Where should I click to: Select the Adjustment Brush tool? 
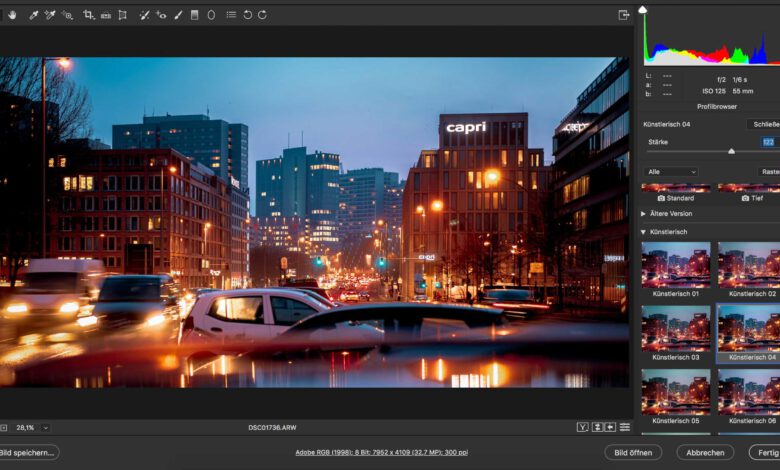[x=178, y=15]
